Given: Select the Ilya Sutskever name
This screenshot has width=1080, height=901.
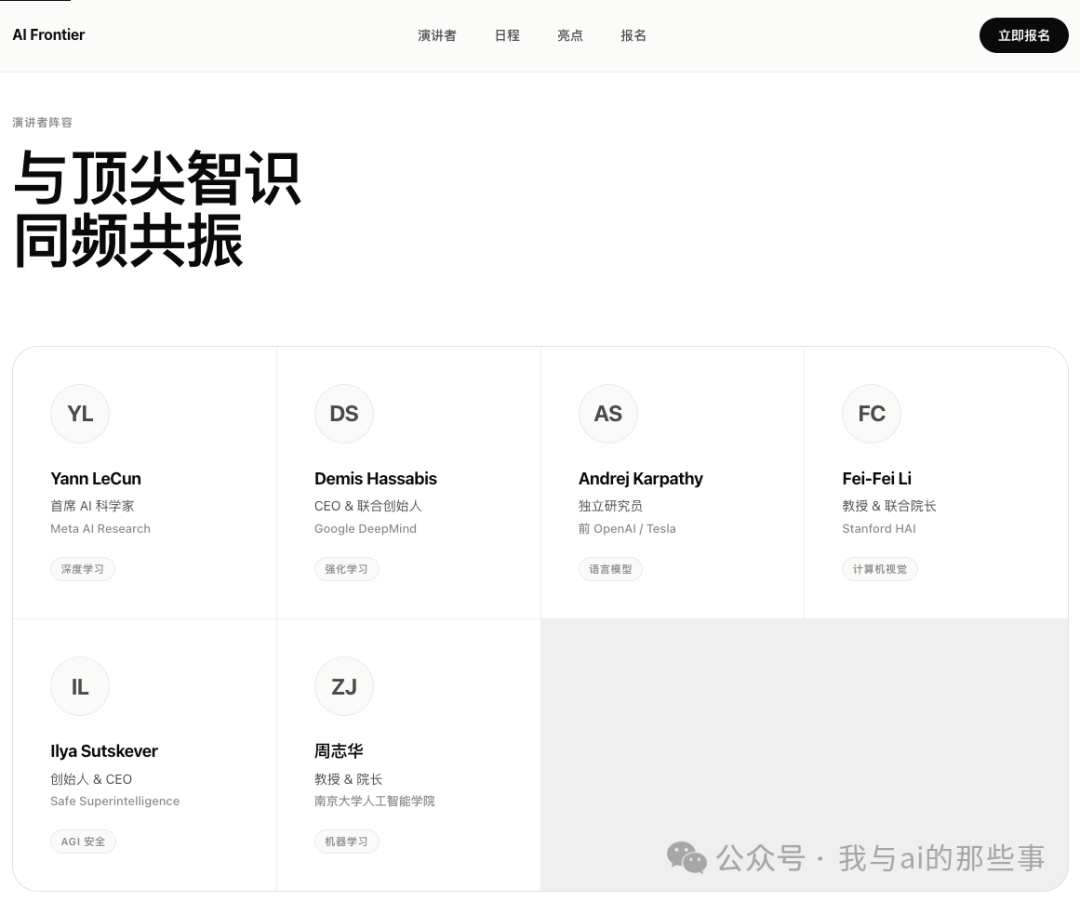Looking at the screenshot, I should [104, 751].
